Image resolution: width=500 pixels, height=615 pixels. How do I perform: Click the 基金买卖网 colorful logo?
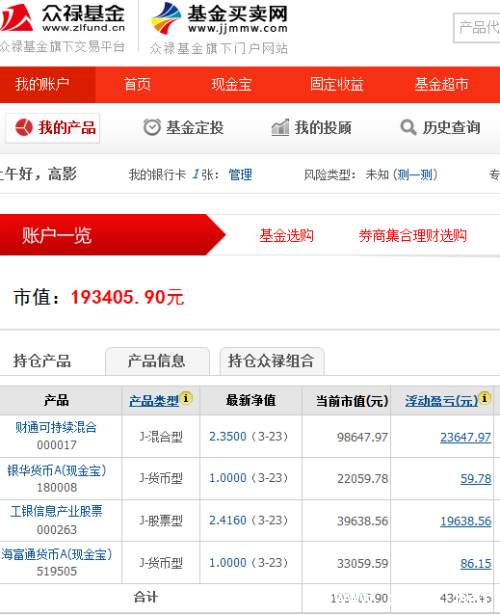[x=166, y=18]
